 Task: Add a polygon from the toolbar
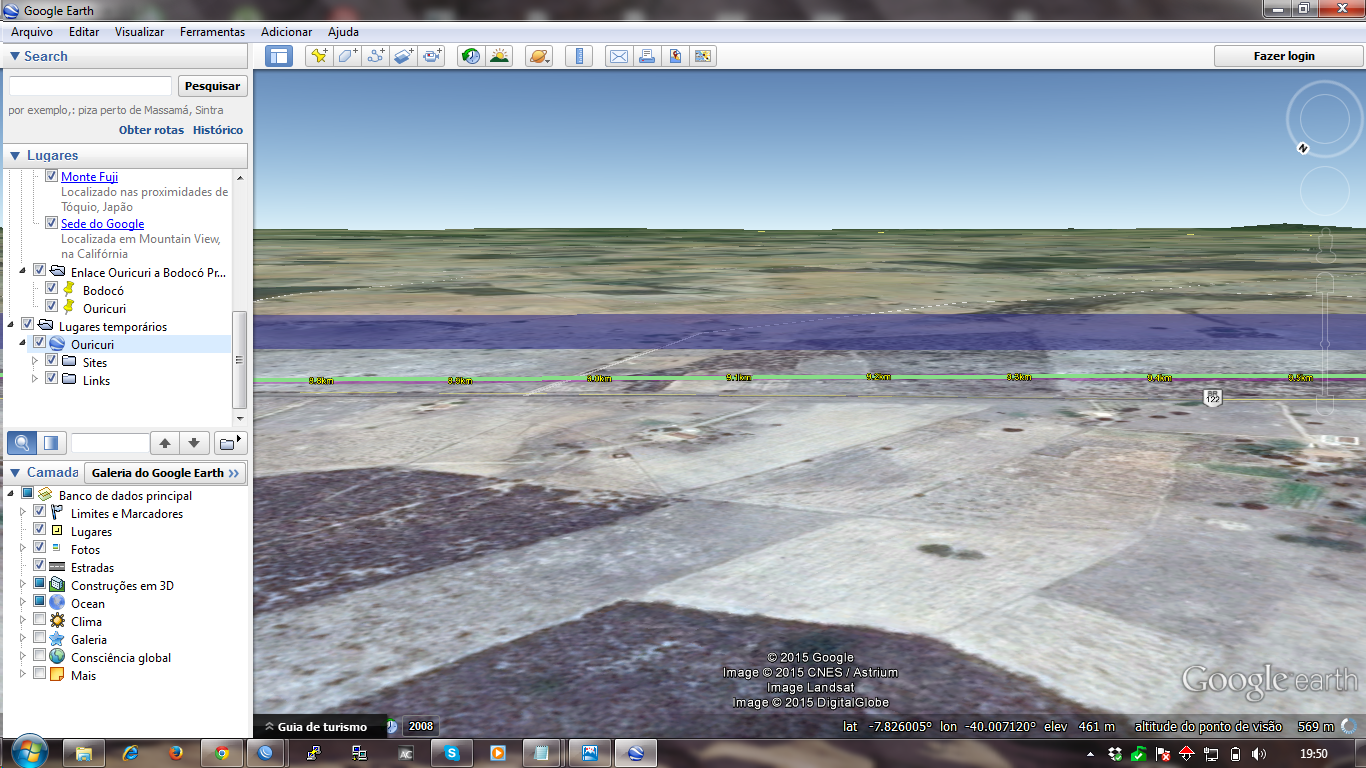pyautogui.click(x=347, y=56)
